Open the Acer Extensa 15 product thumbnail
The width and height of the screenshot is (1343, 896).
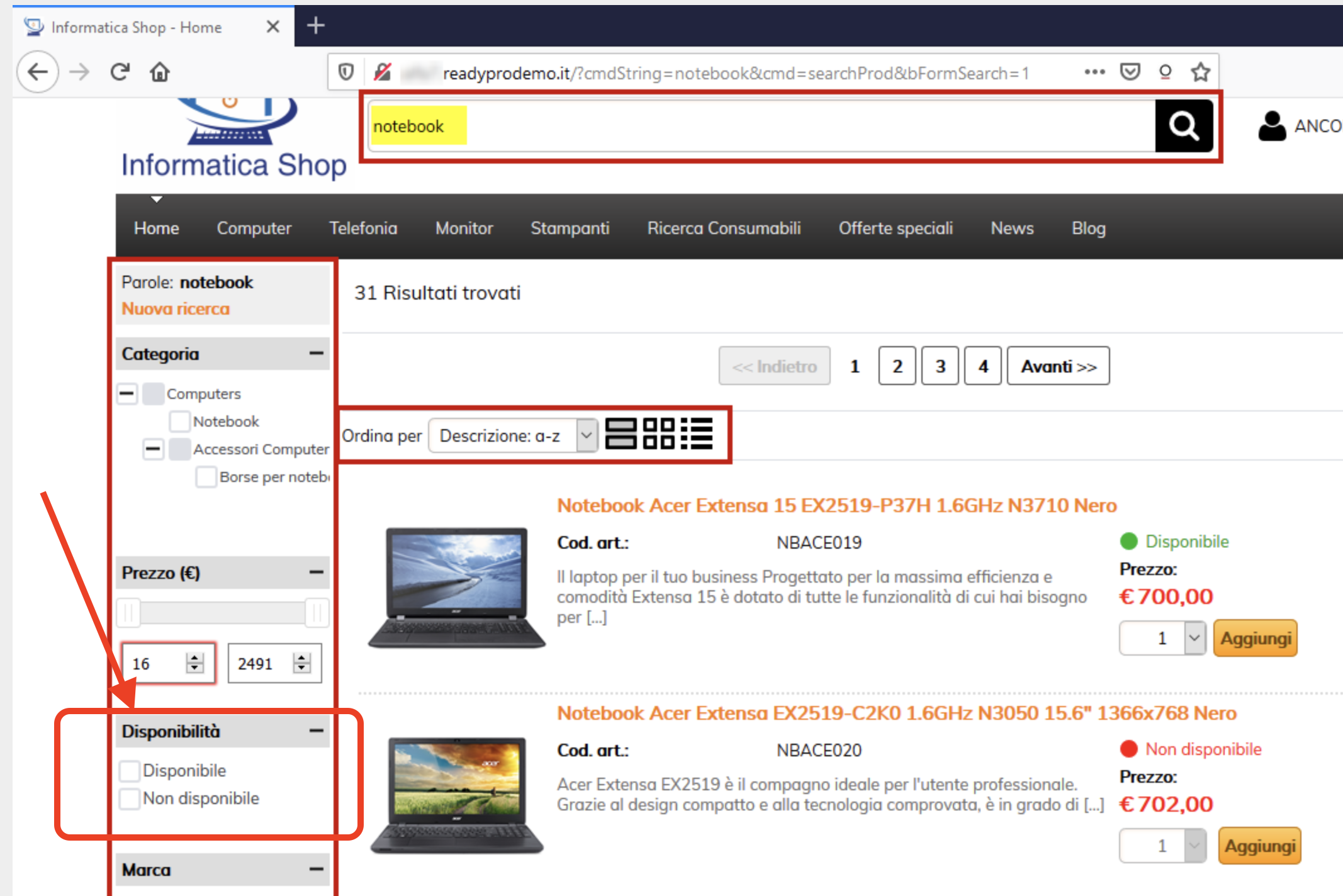point(457,588)
